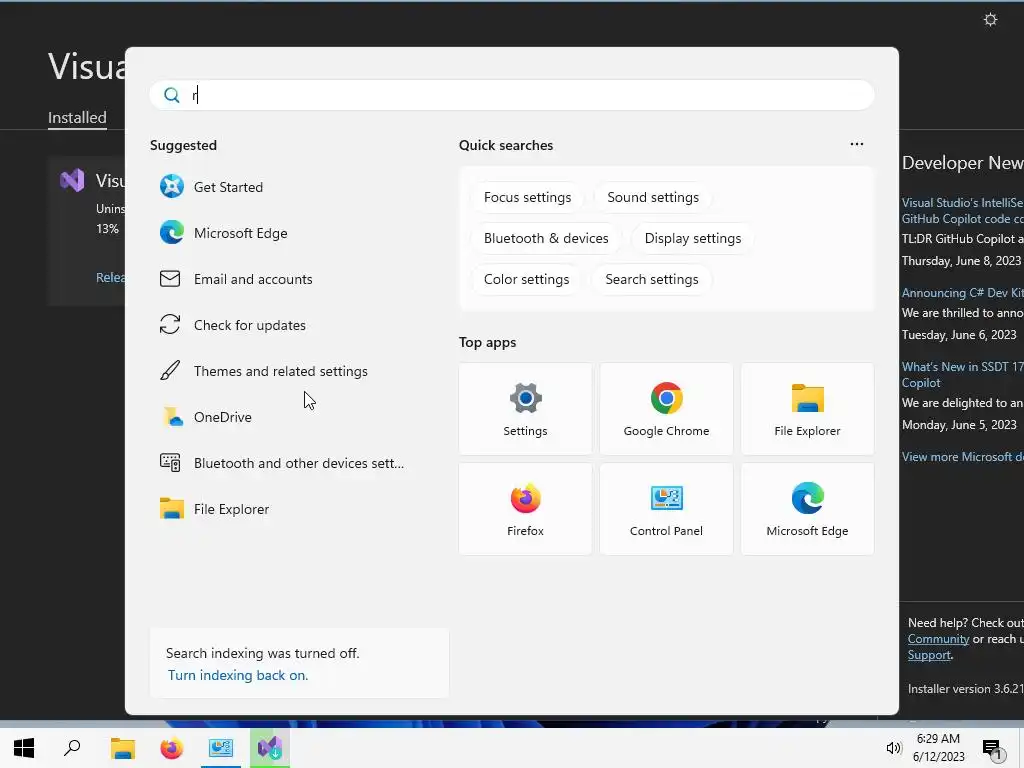
Task: Launch Microsoft Edge tile in Top apps
Action: tap(807, 509)
